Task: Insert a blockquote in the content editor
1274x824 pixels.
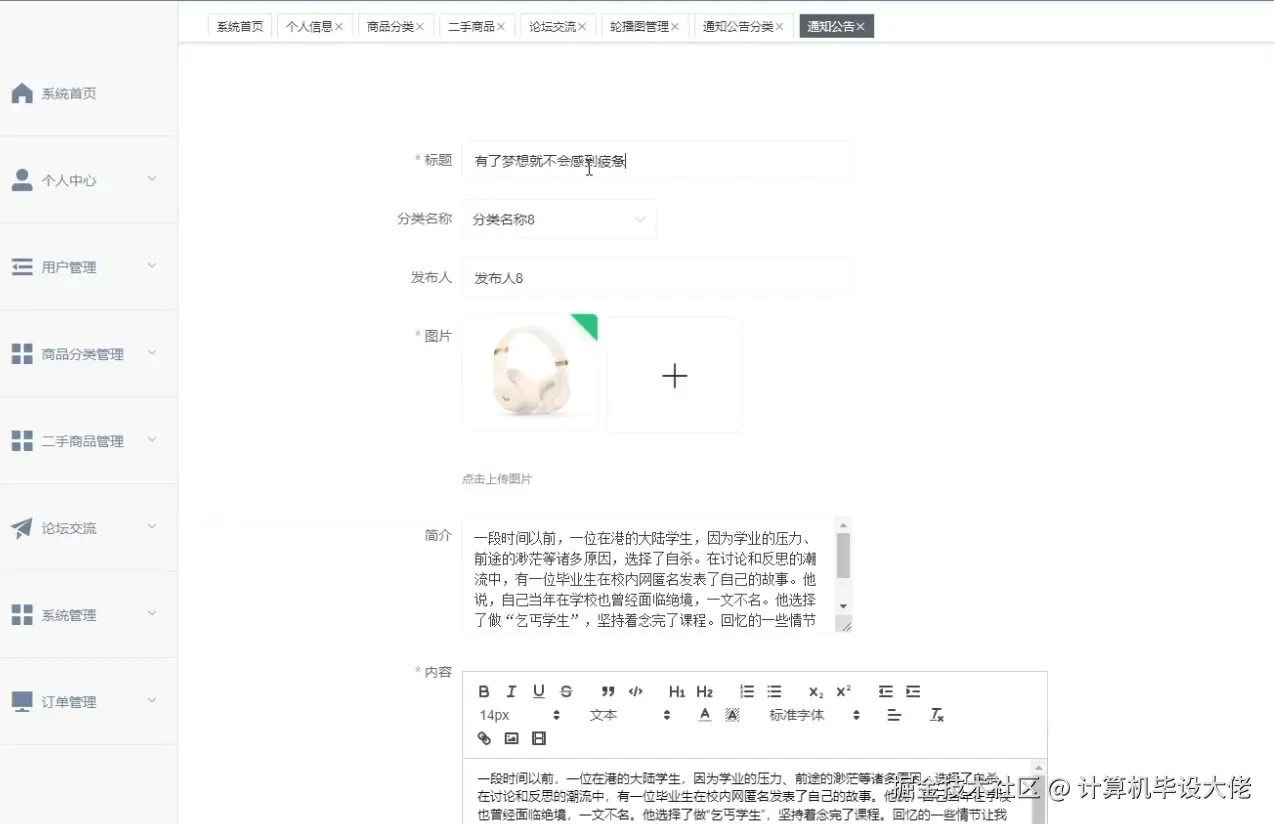Action: point(607,691)
